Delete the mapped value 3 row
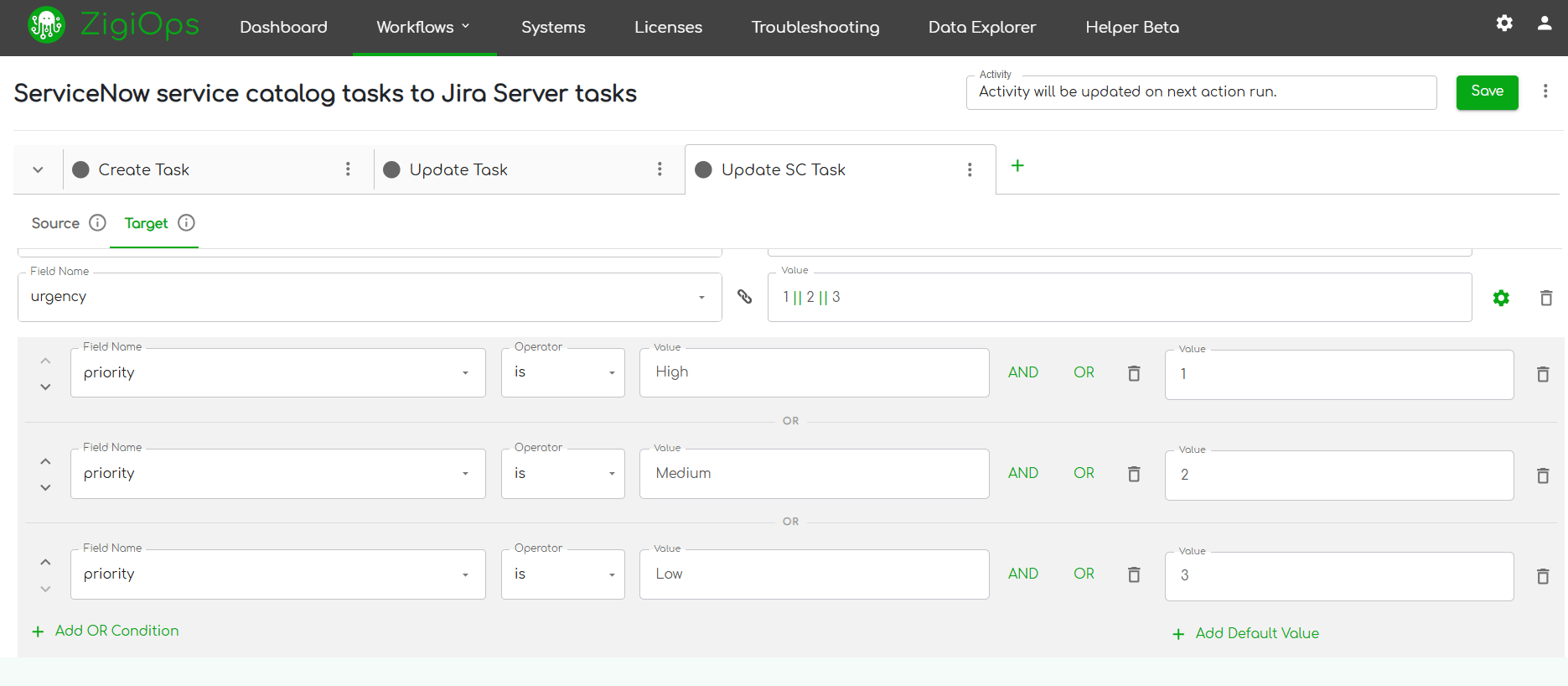 tap(1543, 576)
